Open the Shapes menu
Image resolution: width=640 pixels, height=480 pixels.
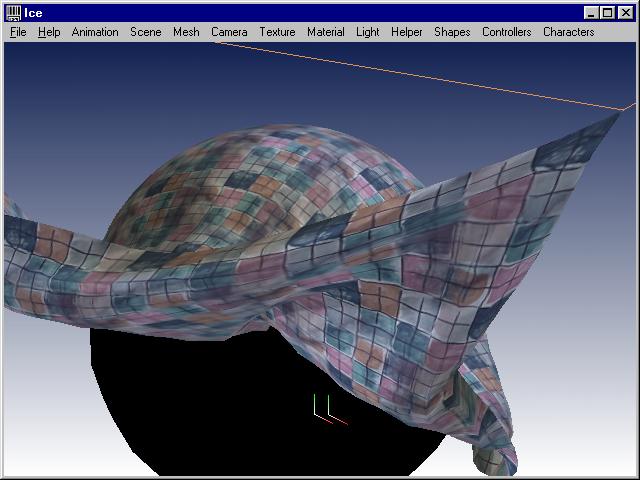click(452, 32)
